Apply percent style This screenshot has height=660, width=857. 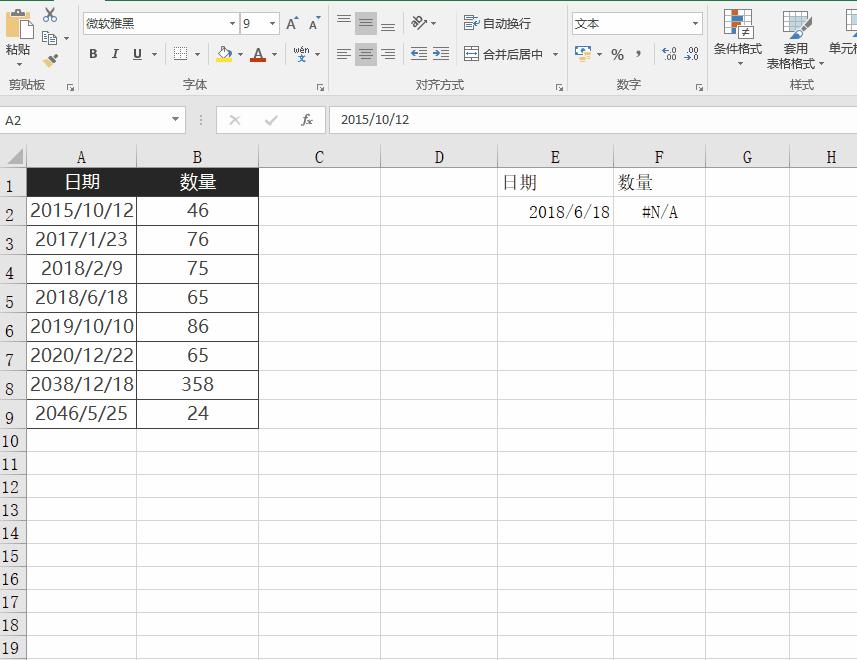click(618, 54)
